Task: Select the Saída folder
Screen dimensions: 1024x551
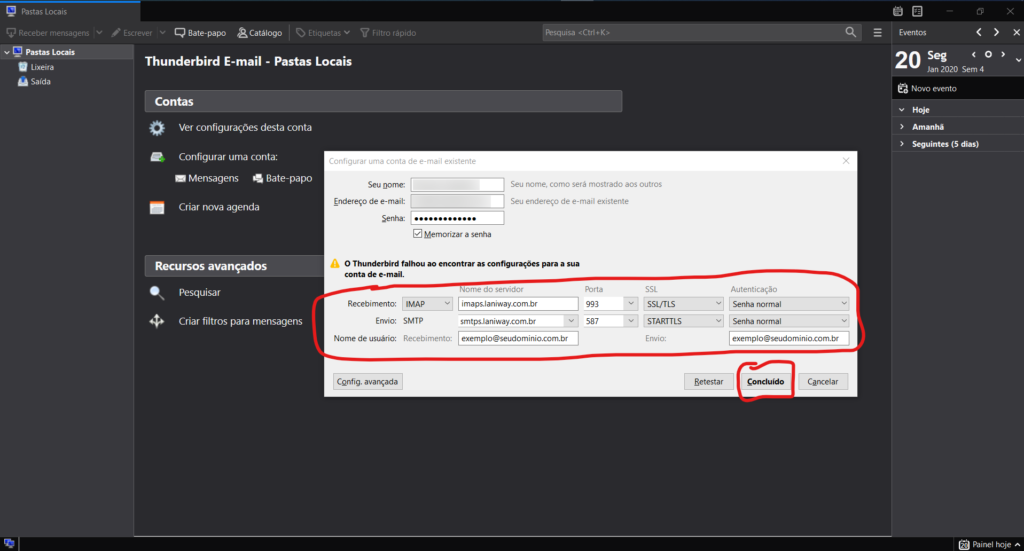Action: [40, 82]
